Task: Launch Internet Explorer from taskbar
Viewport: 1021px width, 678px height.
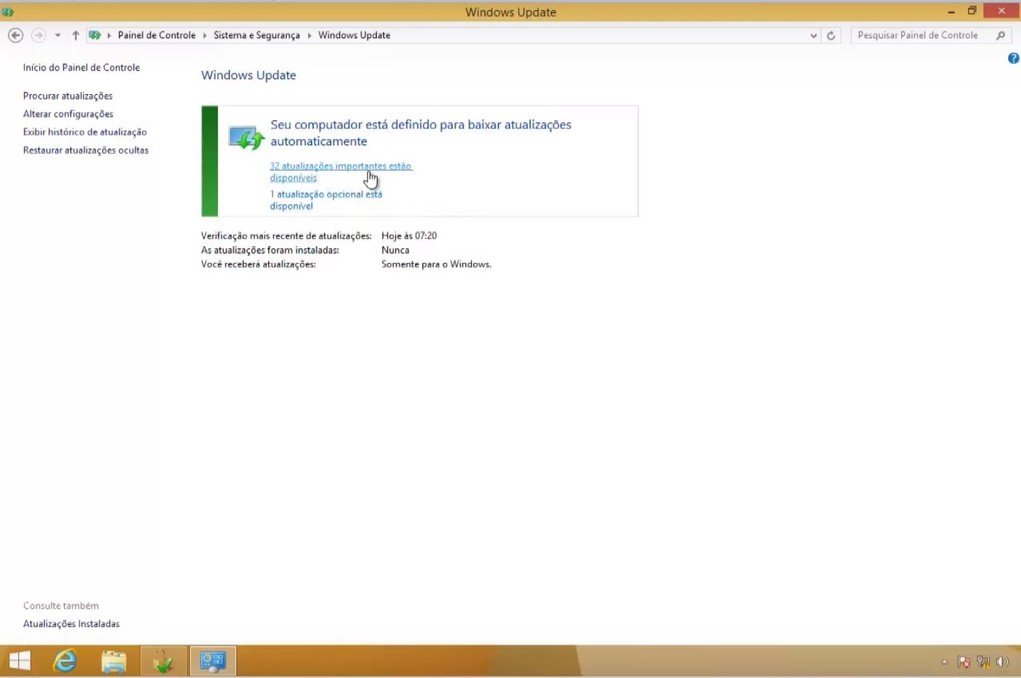Action: pyautogui.click(x=64, y=661)
